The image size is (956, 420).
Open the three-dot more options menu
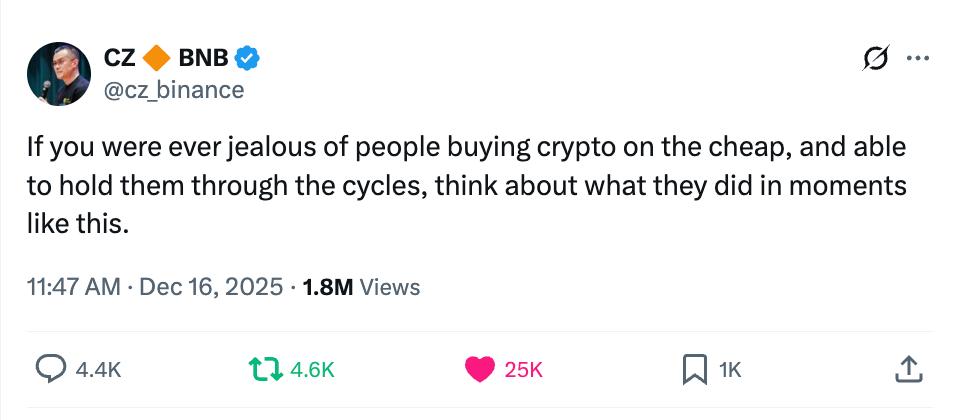[x=917, y=59]
